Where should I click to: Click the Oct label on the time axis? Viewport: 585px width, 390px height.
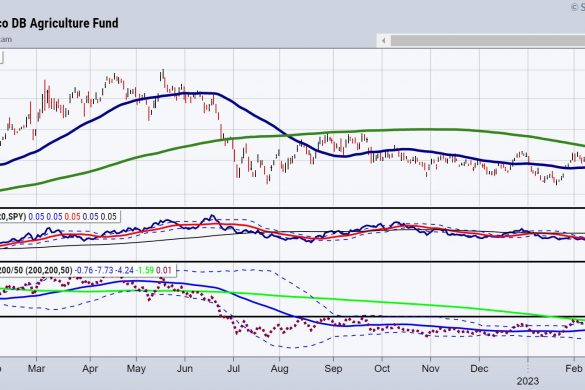click(x=382, y=369)
